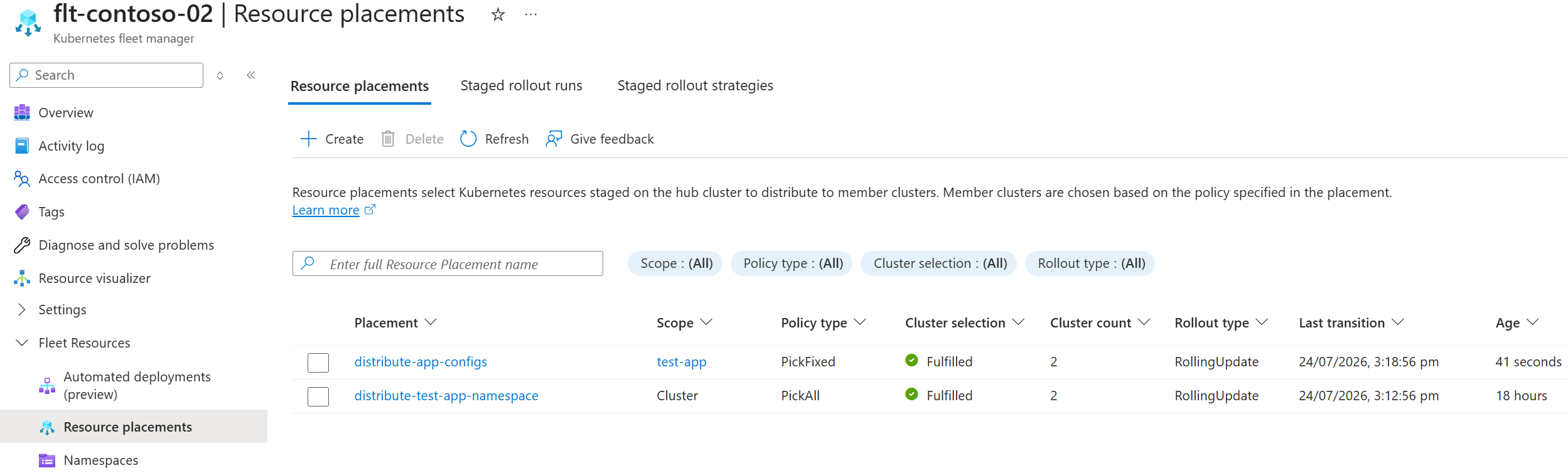Favorite this page with the star icon
Viewport: 1568px width, 473px height.
(498, 14)
